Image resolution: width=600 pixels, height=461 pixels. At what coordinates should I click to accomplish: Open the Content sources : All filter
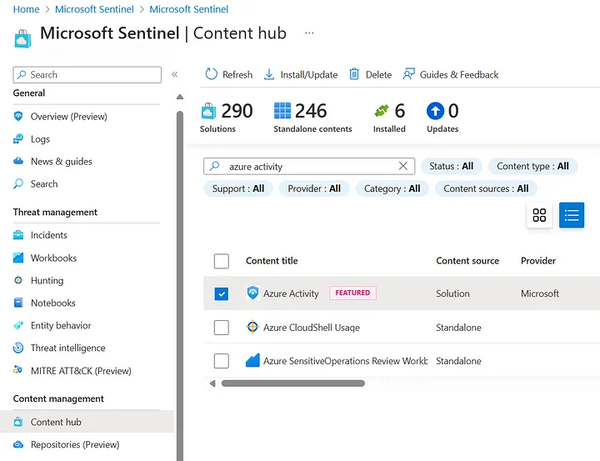pos(486,189)
